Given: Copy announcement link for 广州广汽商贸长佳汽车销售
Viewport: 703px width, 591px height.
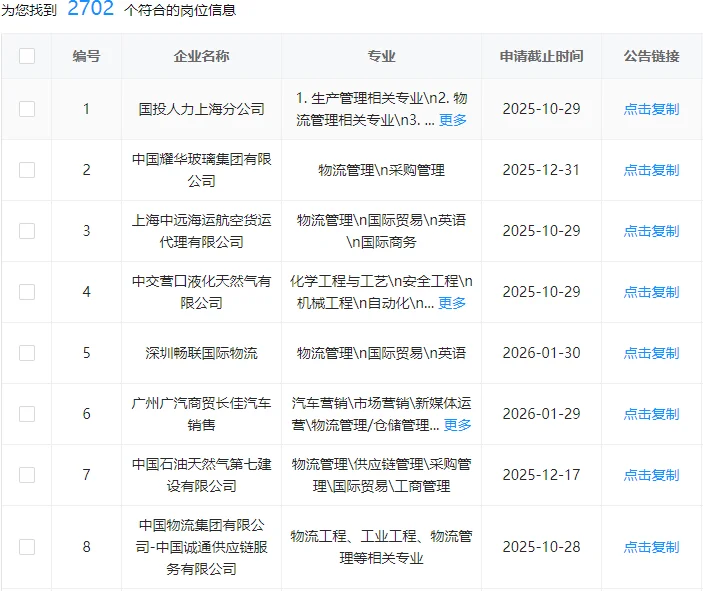Looking at the screenshot, I should click(651, 414).
